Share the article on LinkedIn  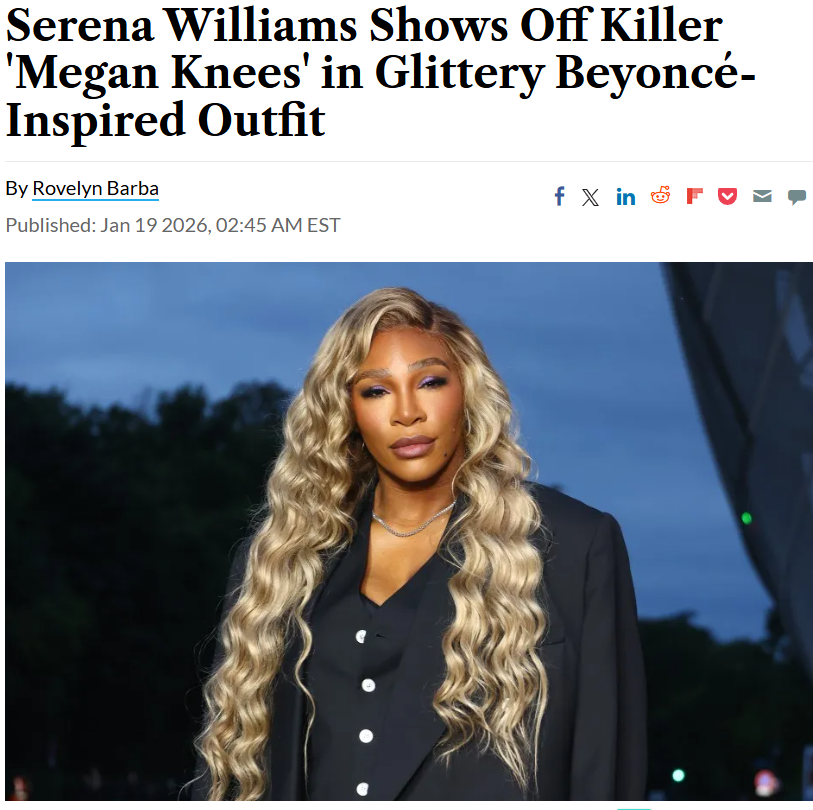[x=625, y=197]
